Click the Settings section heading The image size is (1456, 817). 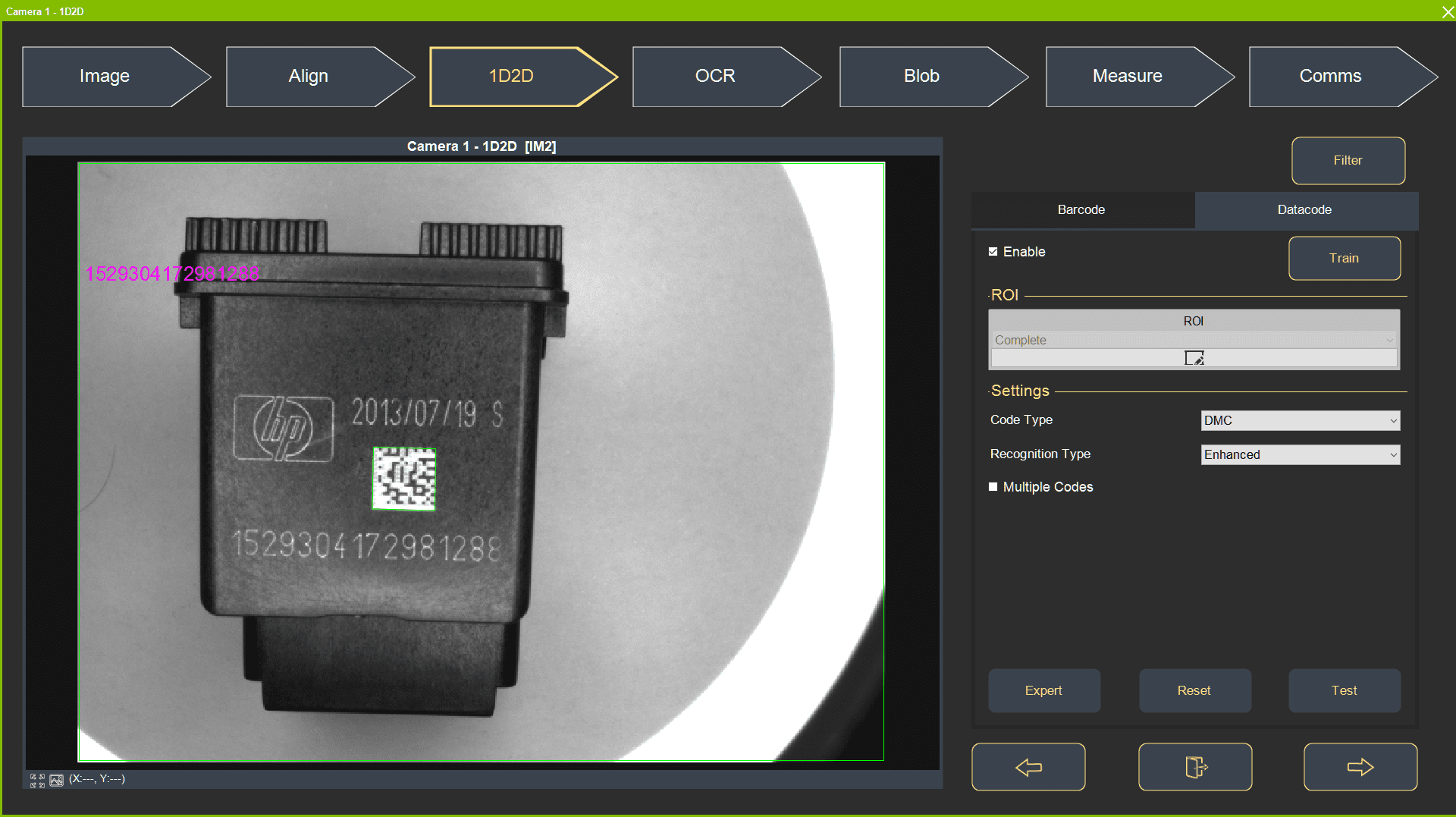coord(1020,391)
